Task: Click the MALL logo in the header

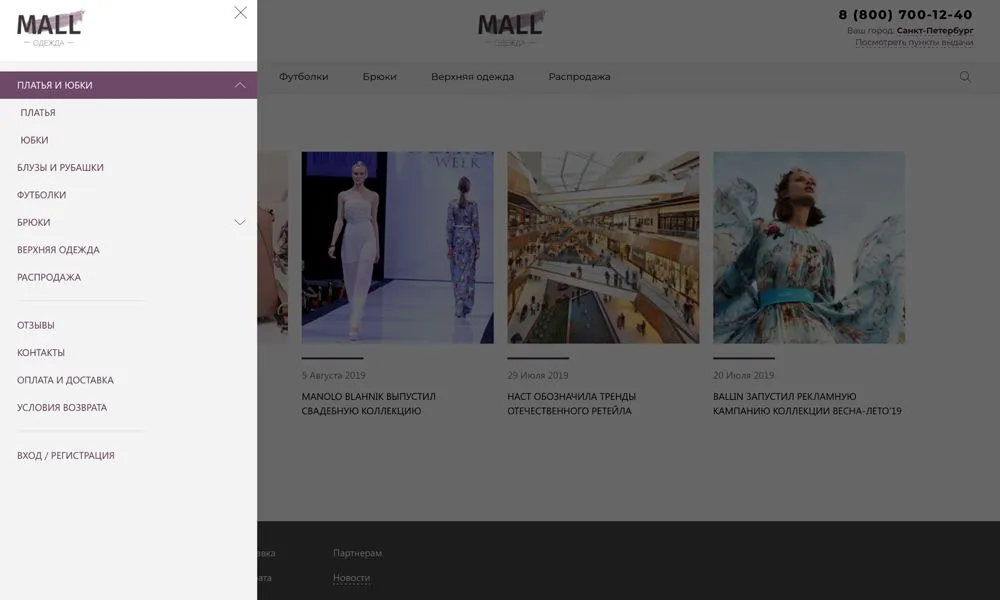Action: [x=510, y=25]
